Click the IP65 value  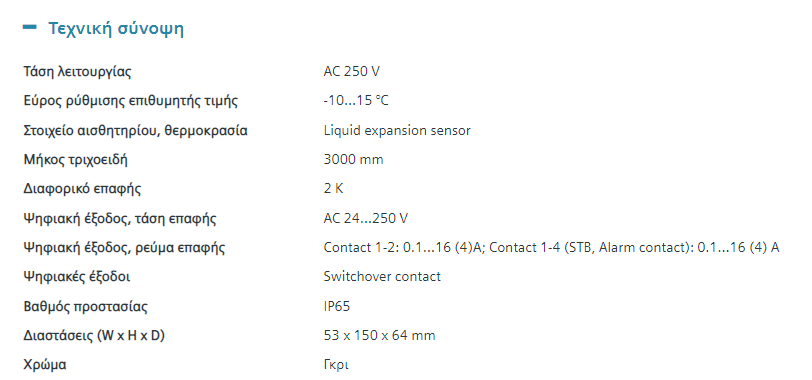(337, 306)
